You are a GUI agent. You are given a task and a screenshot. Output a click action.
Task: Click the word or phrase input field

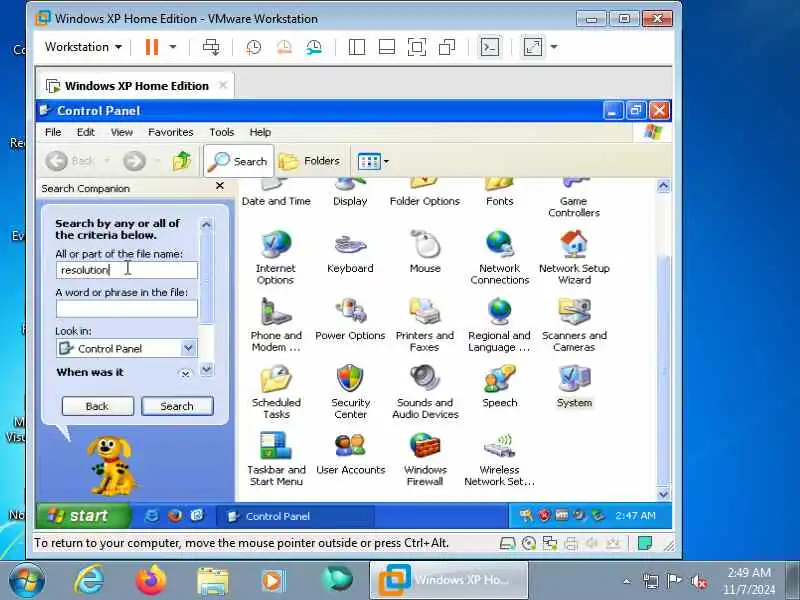127,309
